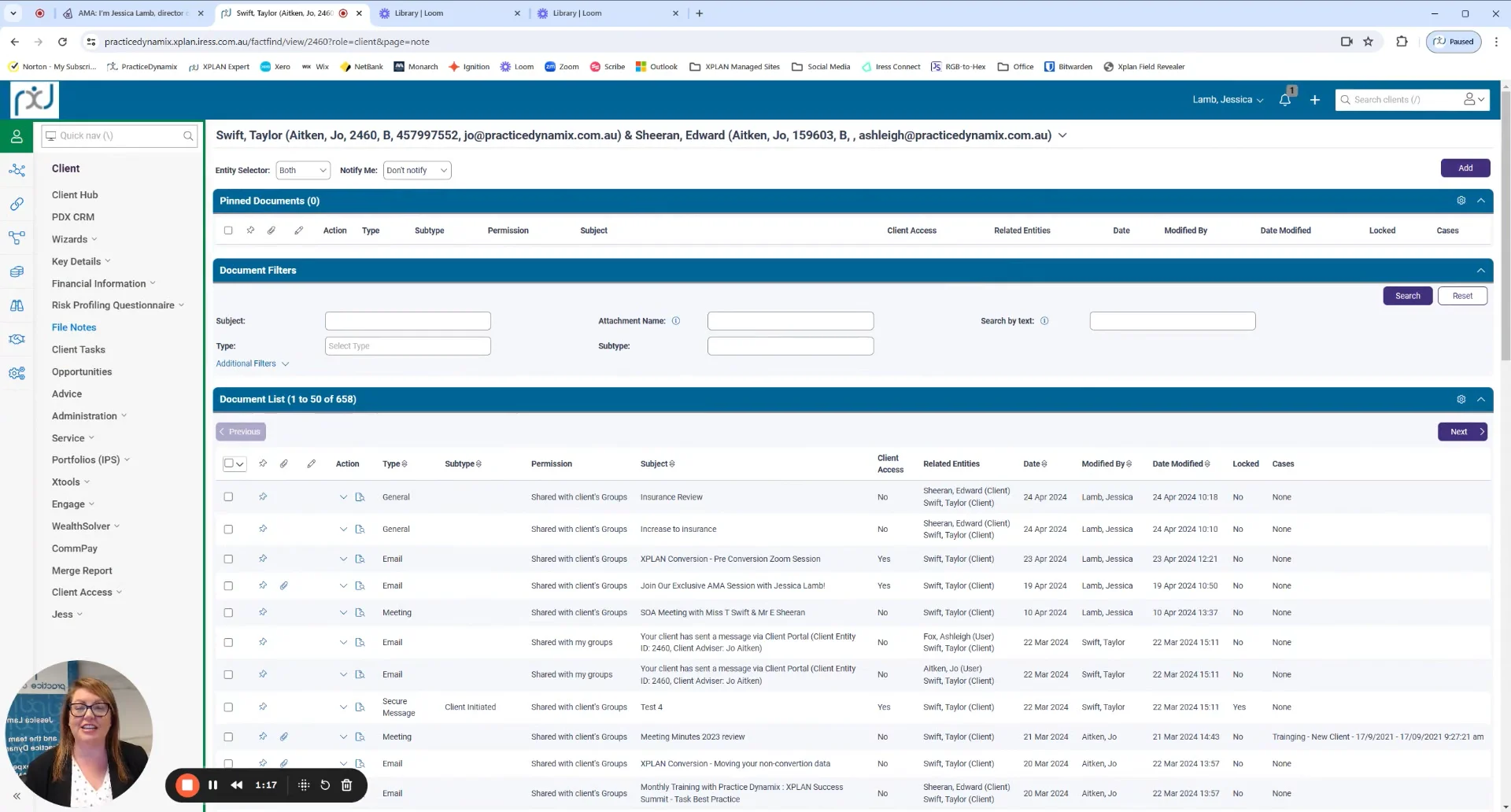Open the Notify Me dropdown
The height and width of the screenshot is (812, 1511).
click(416, 171)
